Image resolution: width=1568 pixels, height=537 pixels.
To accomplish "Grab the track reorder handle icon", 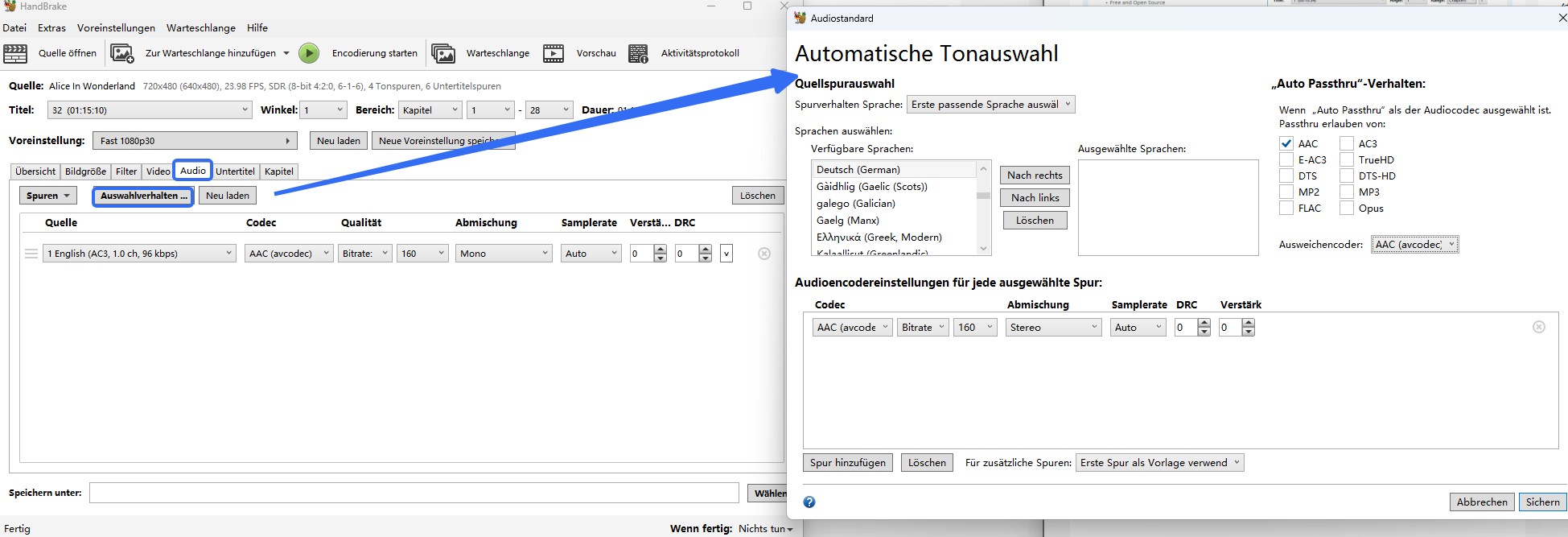I will [31, 254].
